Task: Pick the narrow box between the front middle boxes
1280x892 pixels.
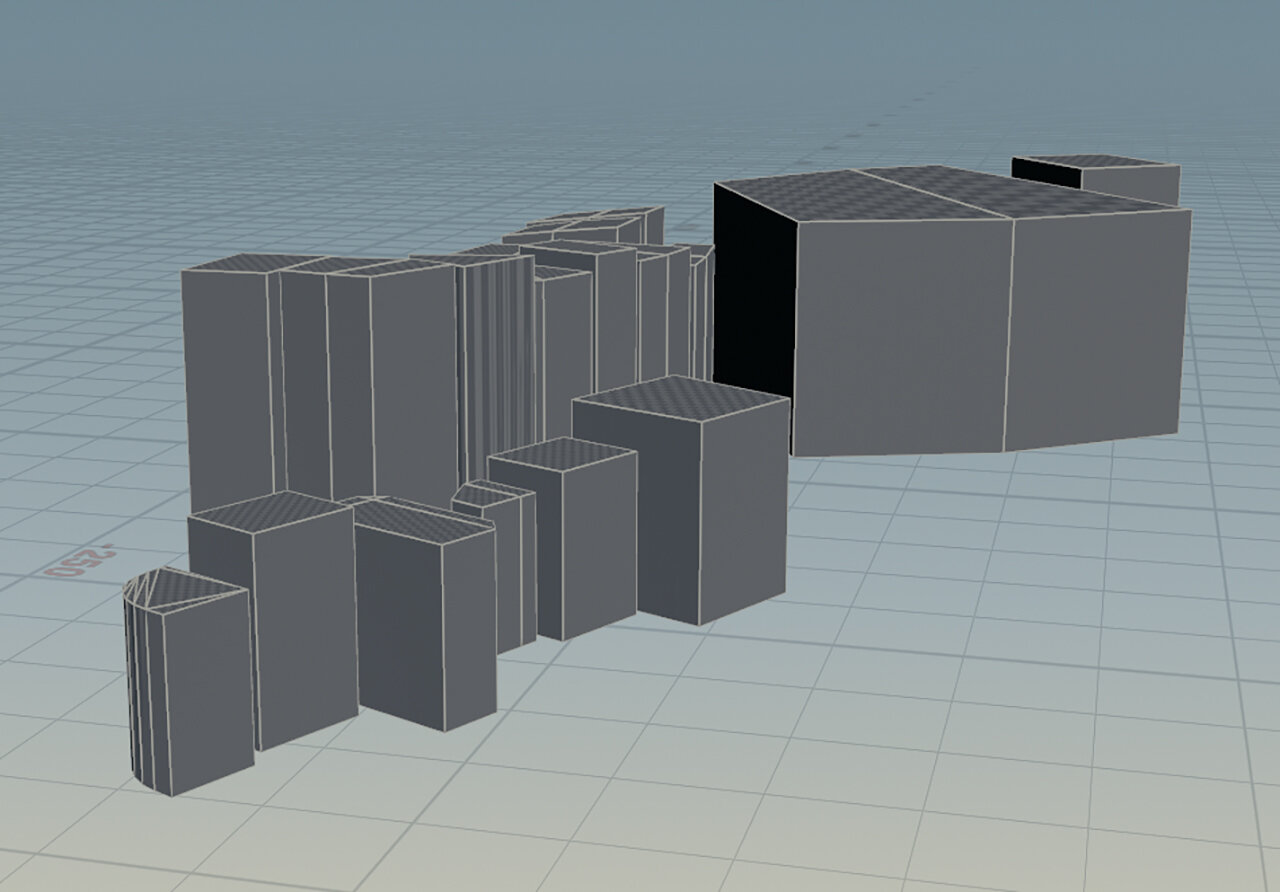Action: click(x=515, y=570)
